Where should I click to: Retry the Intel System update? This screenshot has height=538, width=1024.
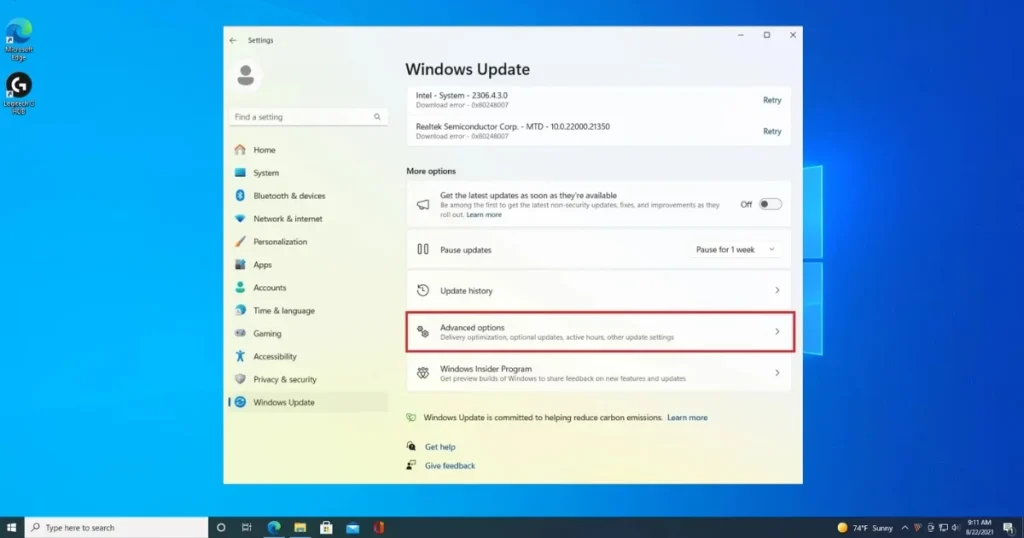(772, 100)
